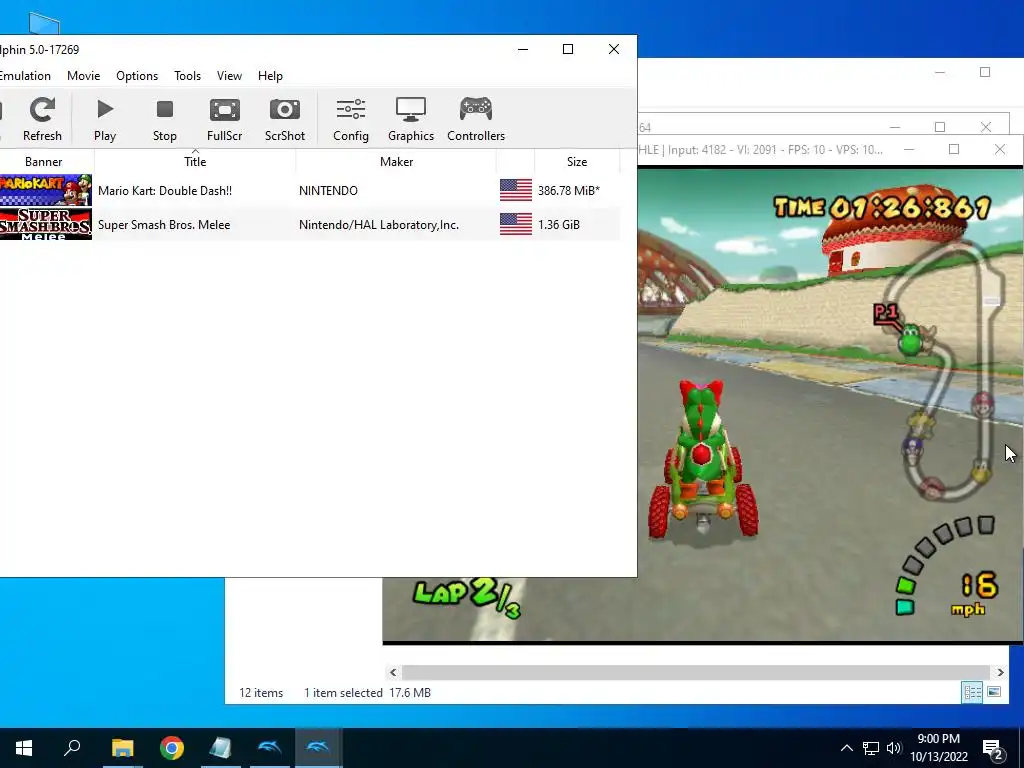
Task: Sort game list by Maker column
Action: 396,162
